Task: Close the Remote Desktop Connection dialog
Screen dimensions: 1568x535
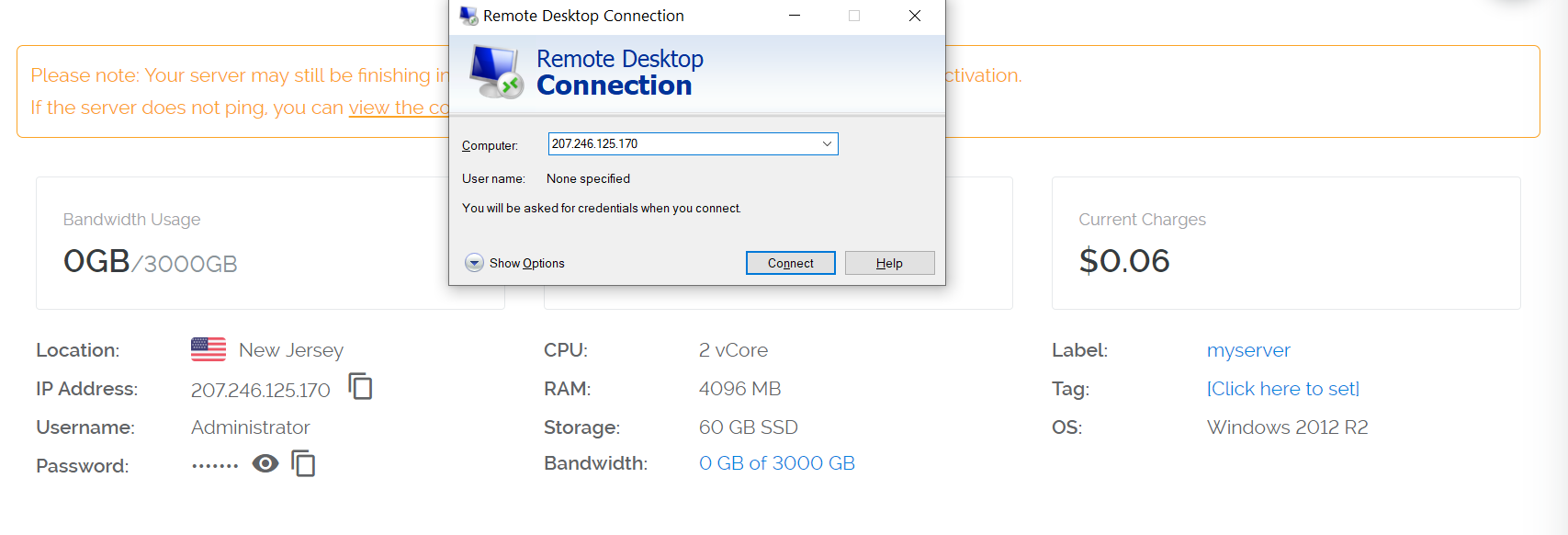Action: 915,16
